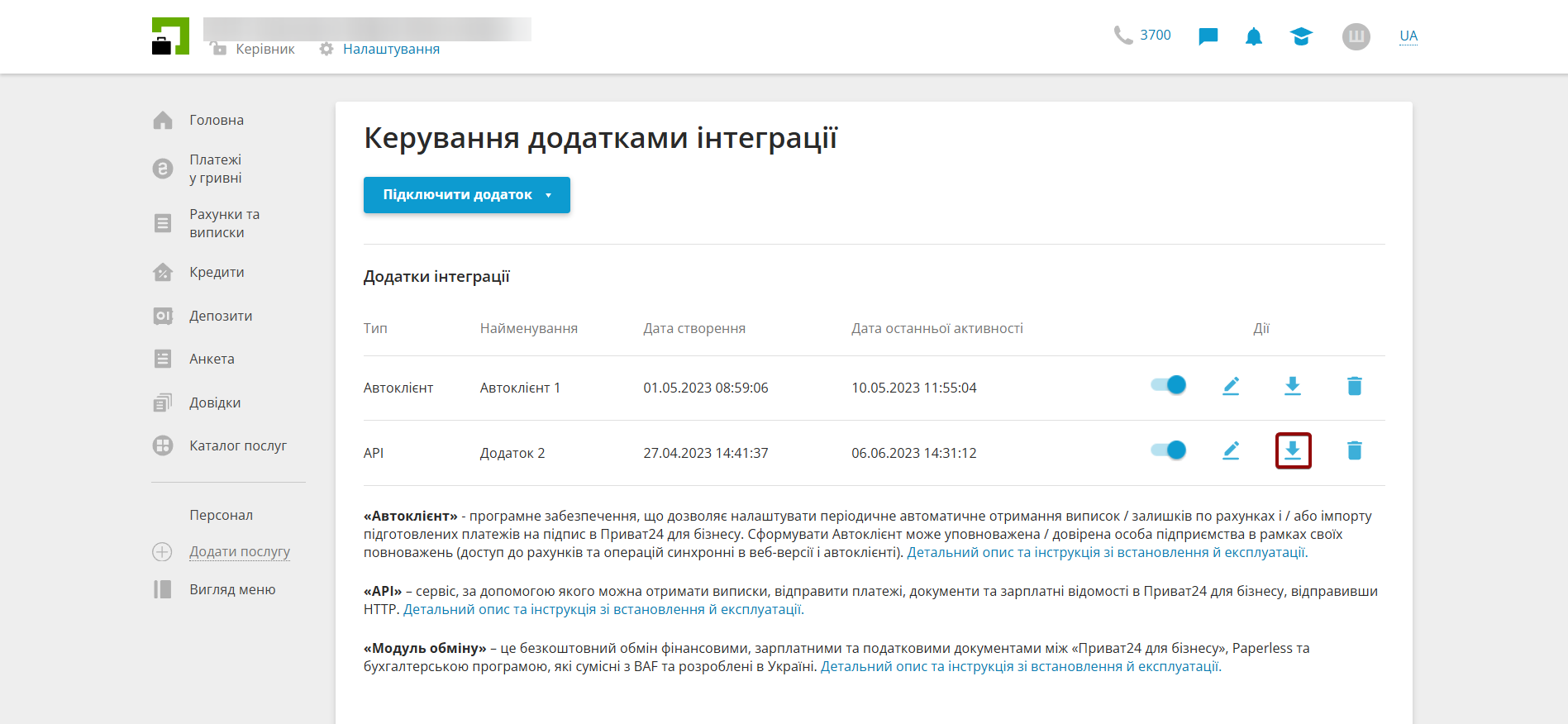The image size is (1568, 724).
Task: Click the Анкета sidebar icon
Action: tap(163, 359)
